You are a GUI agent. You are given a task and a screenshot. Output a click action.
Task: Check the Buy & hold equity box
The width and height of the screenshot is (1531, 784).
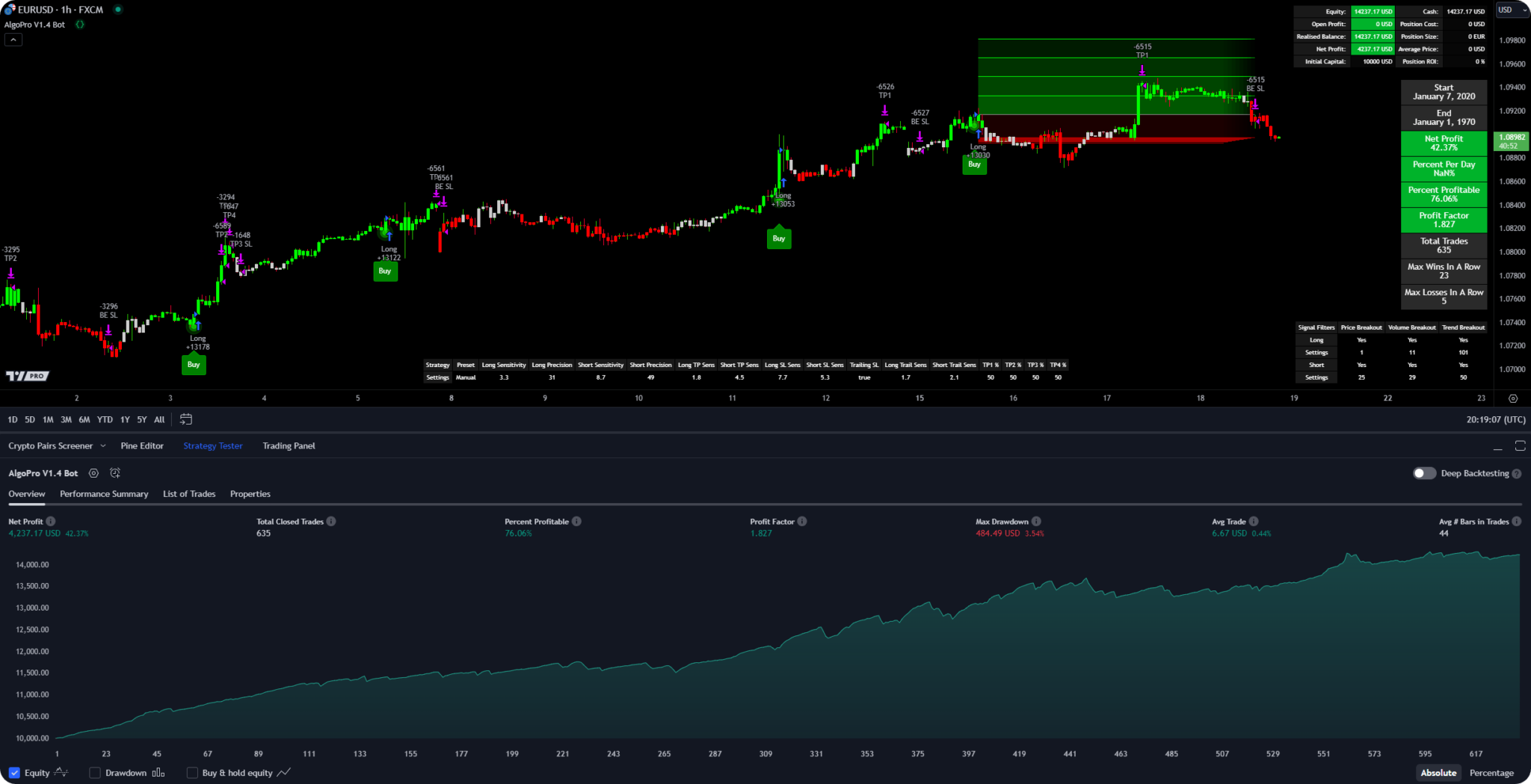tap(192, 773)
